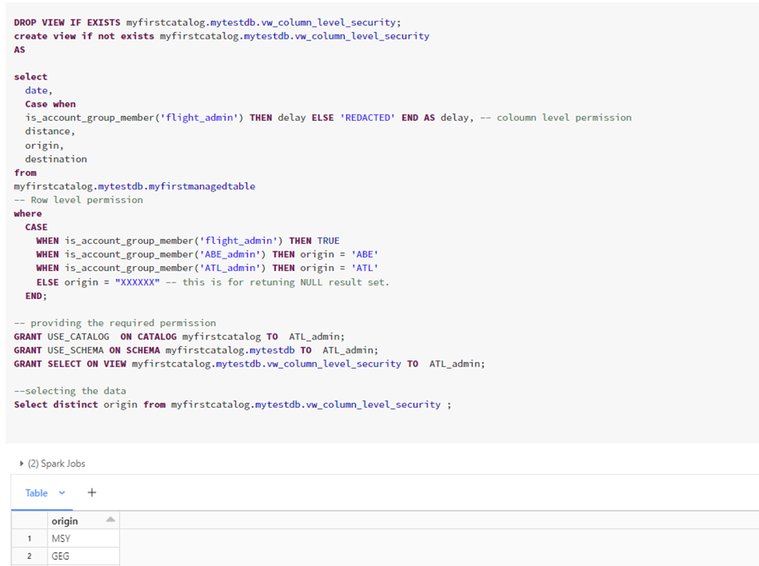Click the selecting the data comment
Screen dimensions: 759x566
(70, 391)
